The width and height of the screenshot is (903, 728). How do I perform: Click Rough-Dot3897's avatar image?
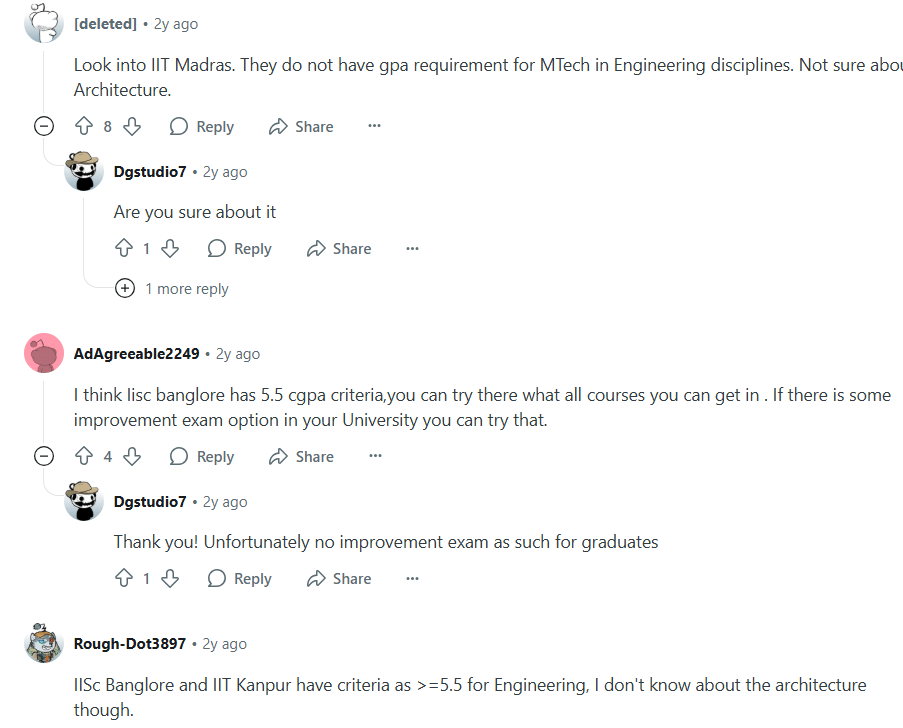(44, 643)
